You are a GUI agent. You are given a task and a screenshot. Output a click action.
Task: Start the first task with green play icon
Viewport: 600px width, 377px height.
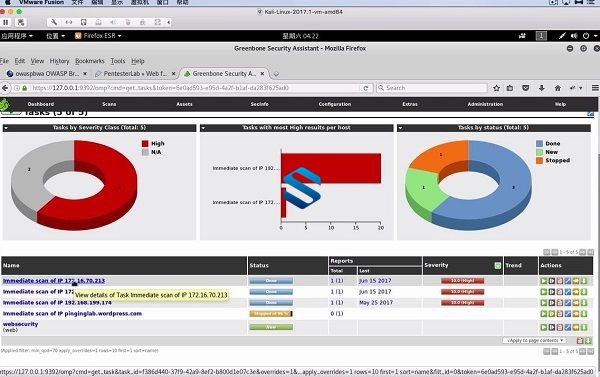(543, 281)
